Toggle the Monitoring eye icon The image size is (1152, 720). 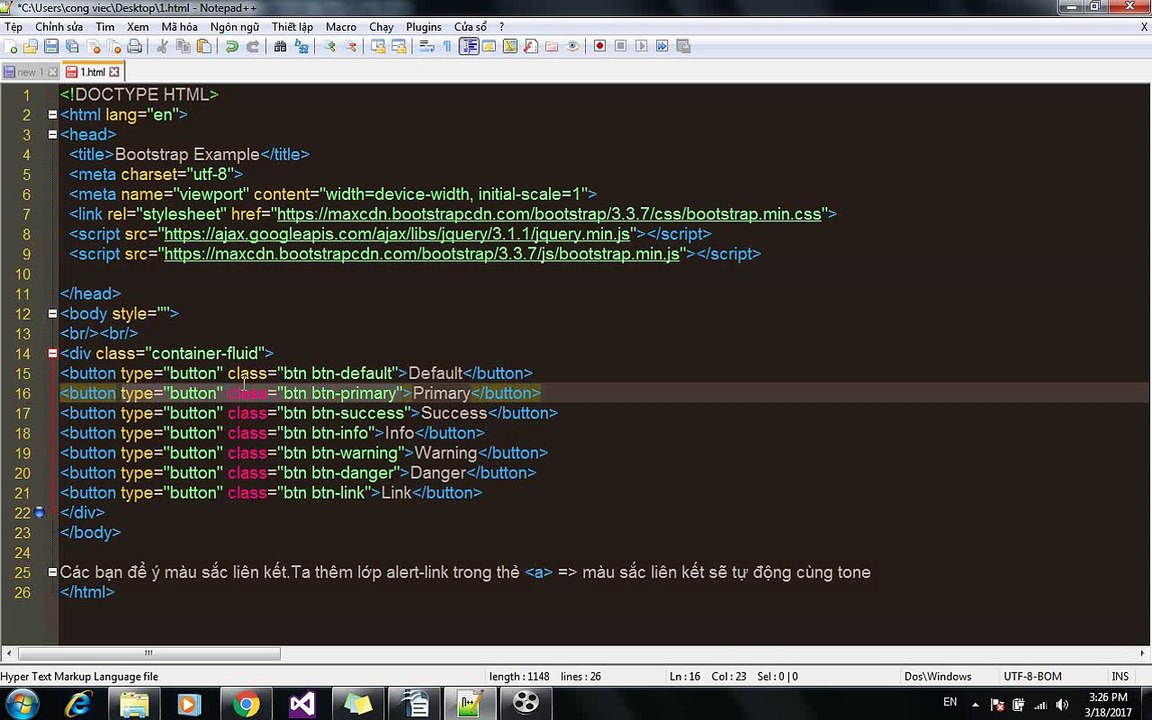[x=572, y=46]
